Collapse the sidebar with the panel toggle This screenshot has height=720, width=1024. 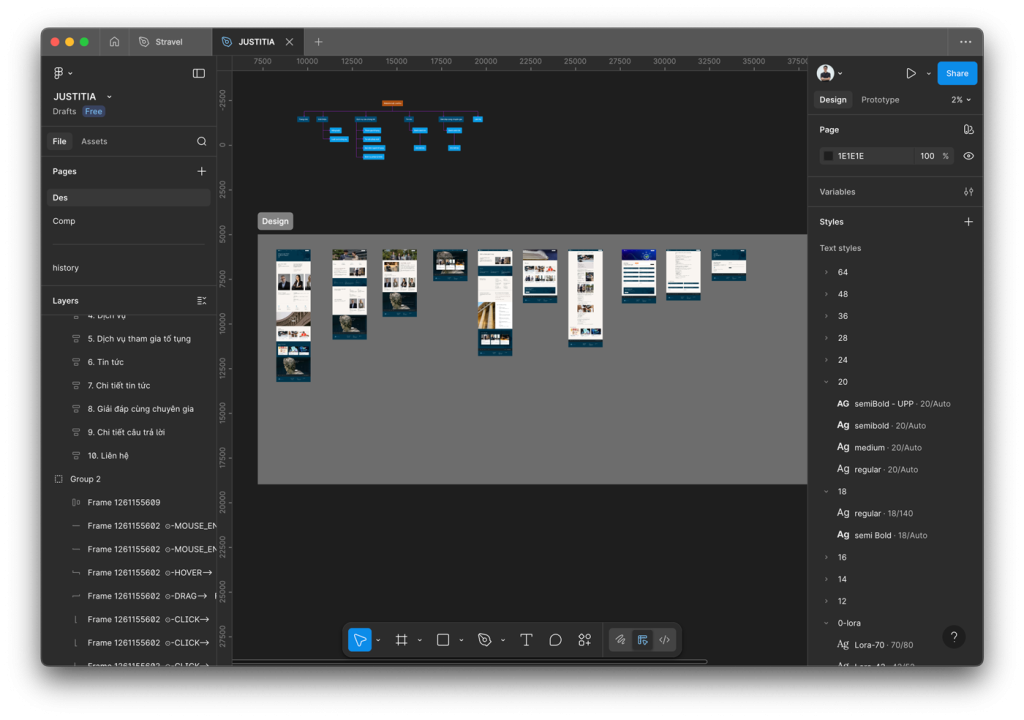click(x=199, y=73)
